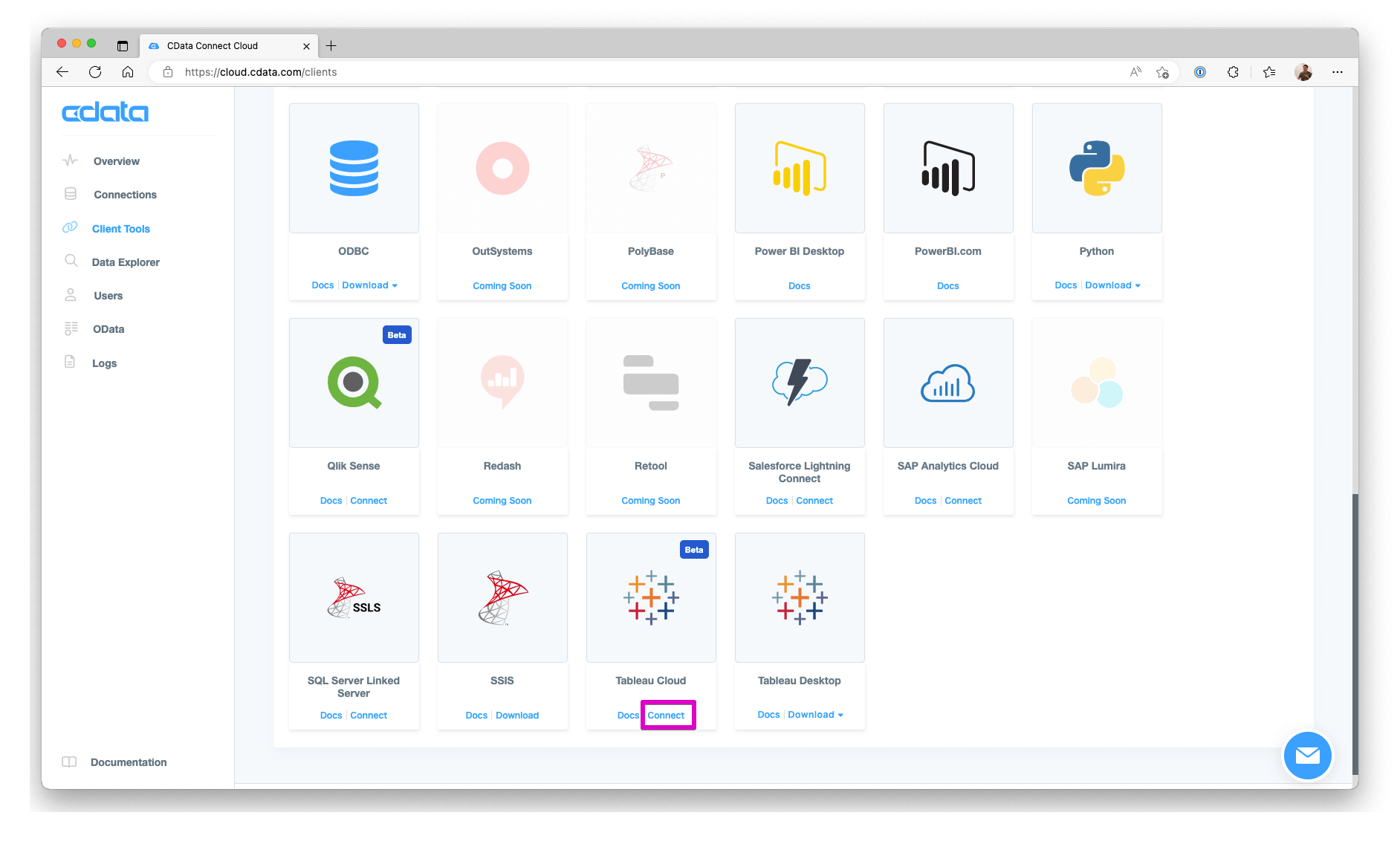Click the SSIS logo tile
This screenshot has height=844, width=1400.
pyautogui.click(x=502, y=597)
